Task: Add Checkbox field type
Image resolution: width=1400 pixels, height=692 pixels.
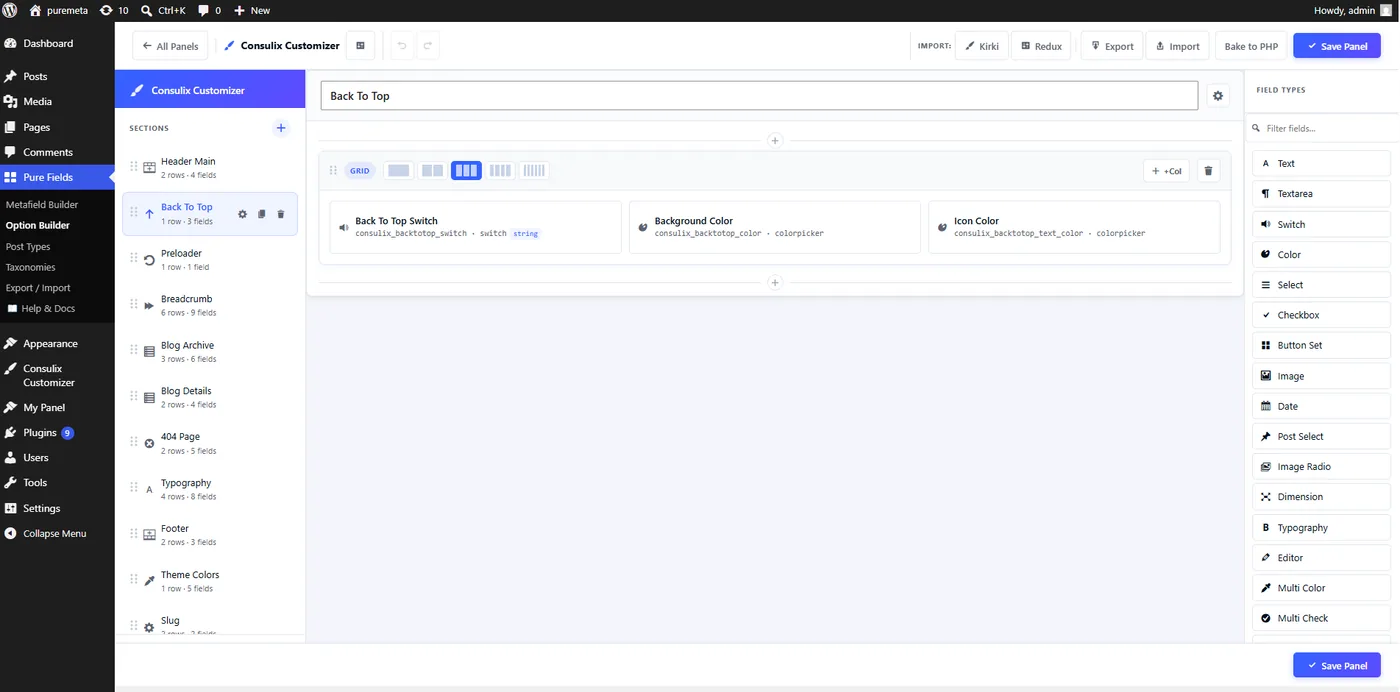Action: 1321,315
